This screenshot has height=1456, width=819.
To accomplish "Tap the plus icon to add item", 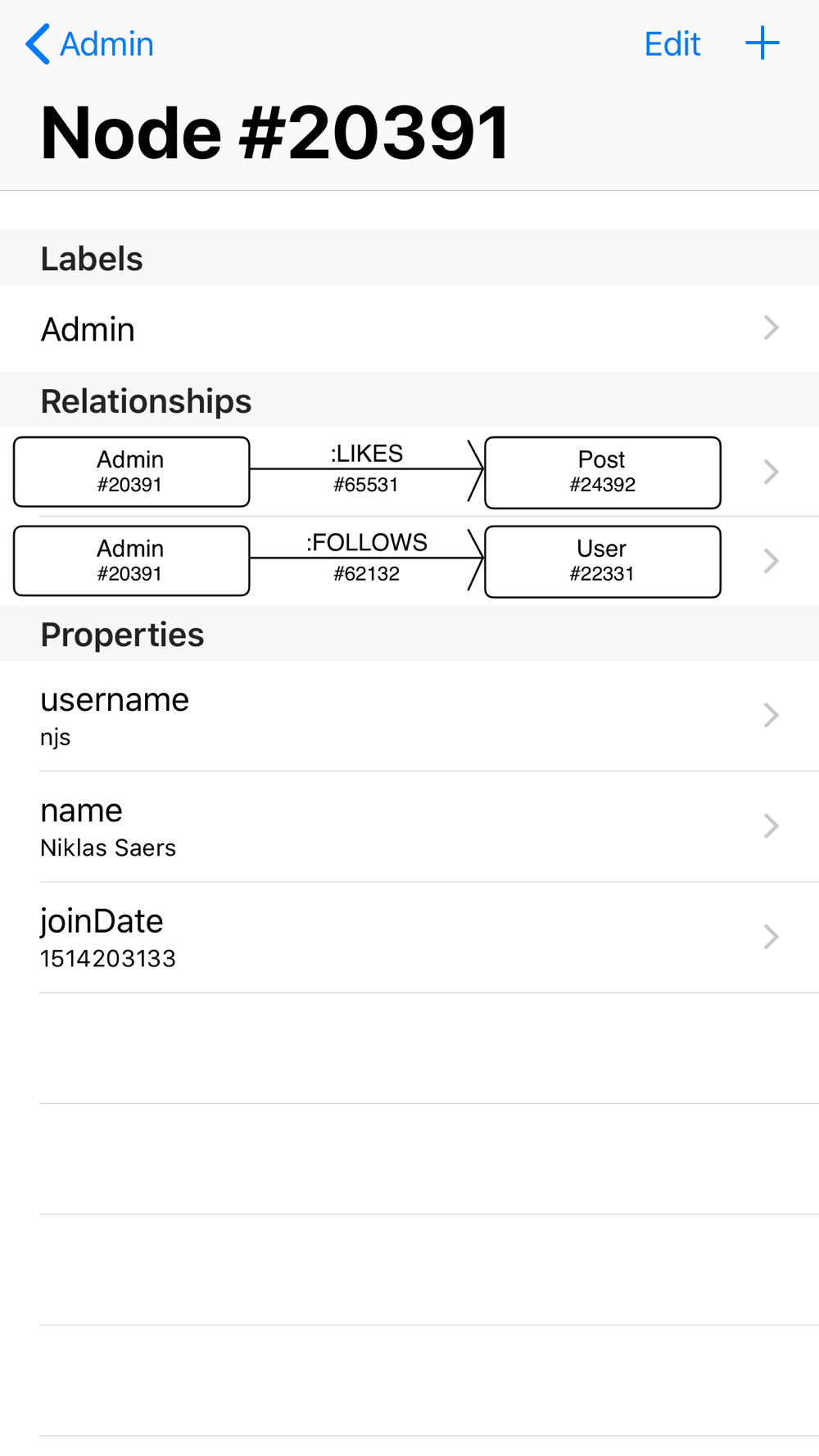I will (762, 43).
